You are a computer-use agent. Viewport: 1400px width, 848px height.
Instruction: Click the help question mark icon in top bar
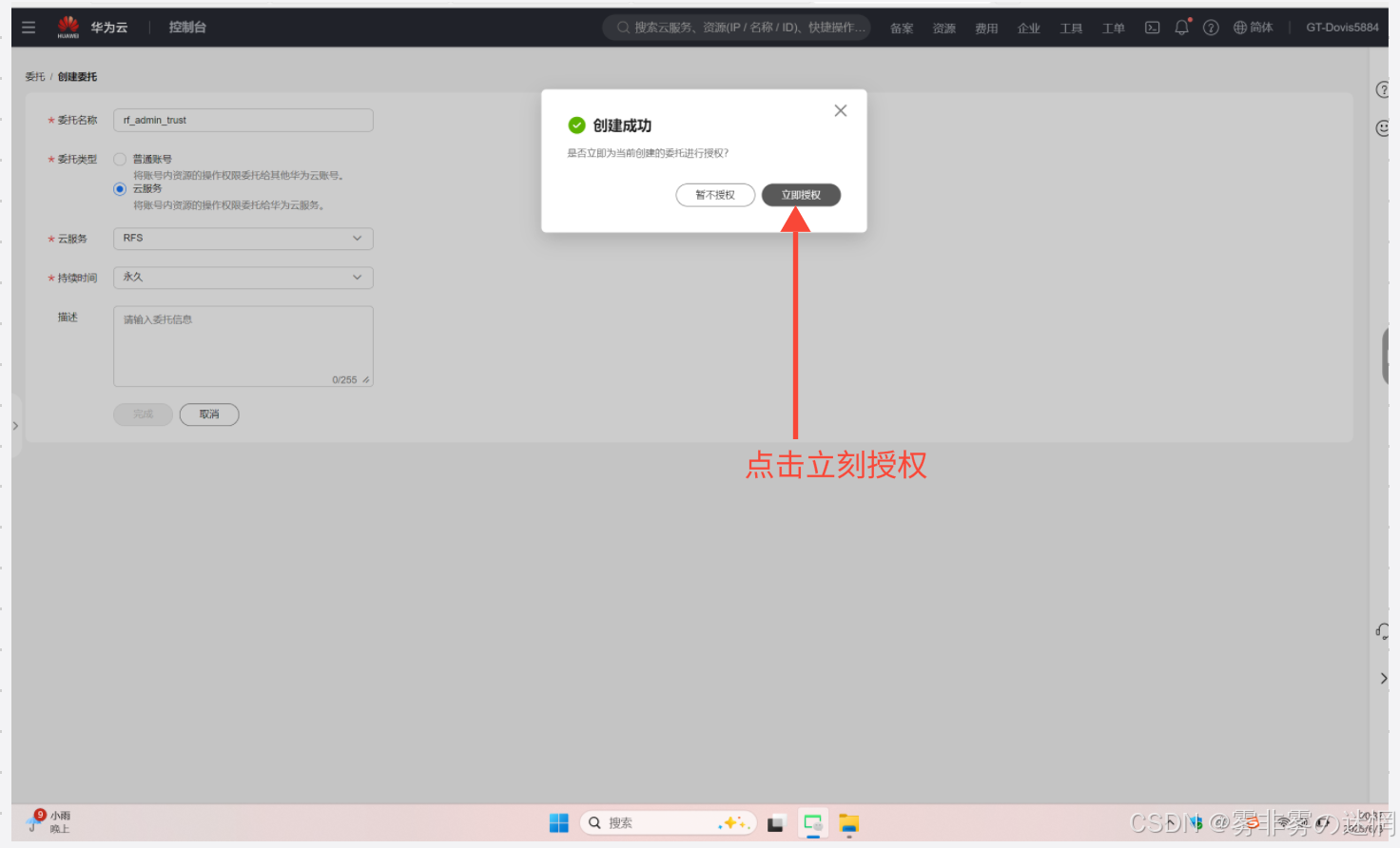coord(1211,28)
